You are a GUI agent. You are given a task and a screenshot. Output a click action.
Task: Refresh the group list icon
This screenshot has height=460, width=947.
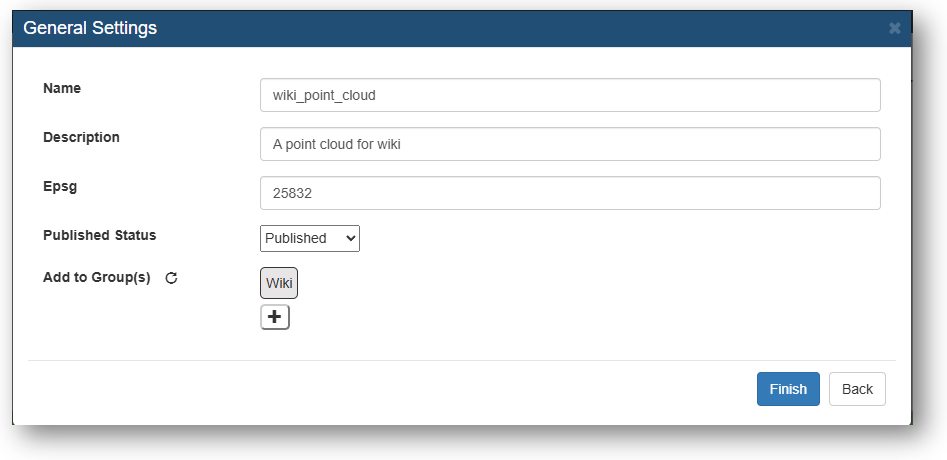(x=172, y=278)
